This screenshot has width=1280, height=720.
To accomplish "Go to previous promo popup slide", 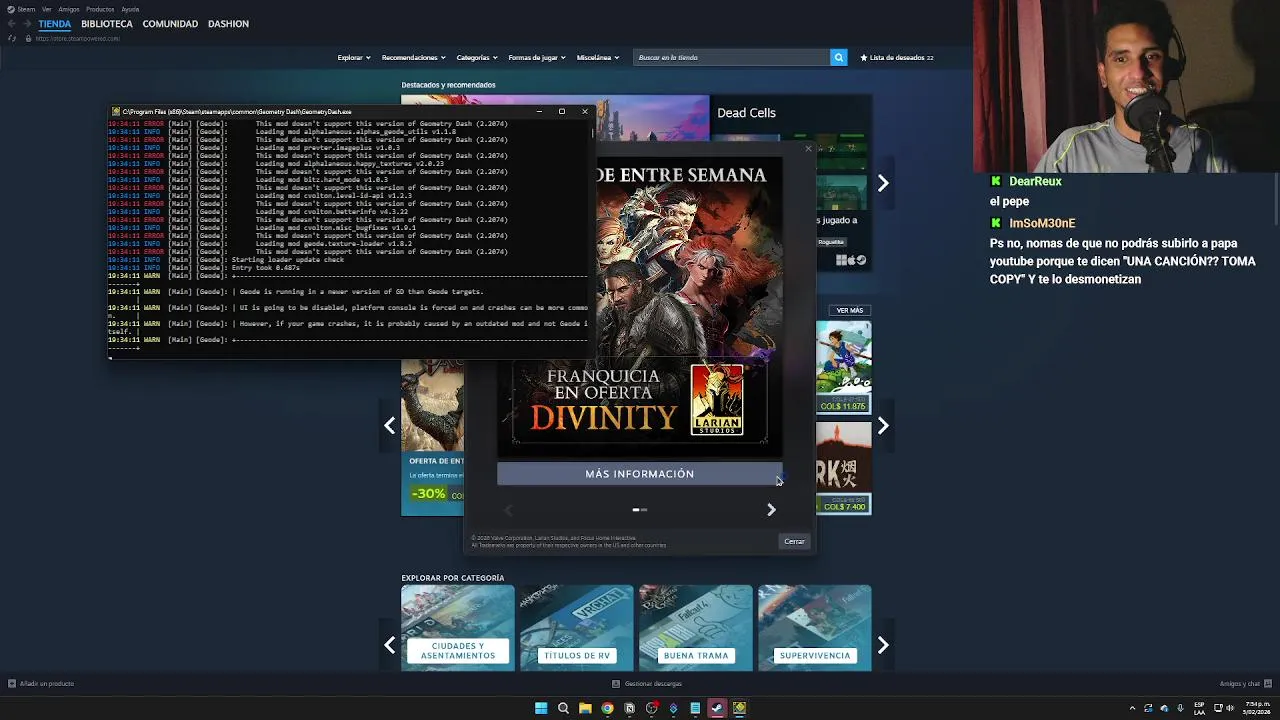I will [508, 510].
